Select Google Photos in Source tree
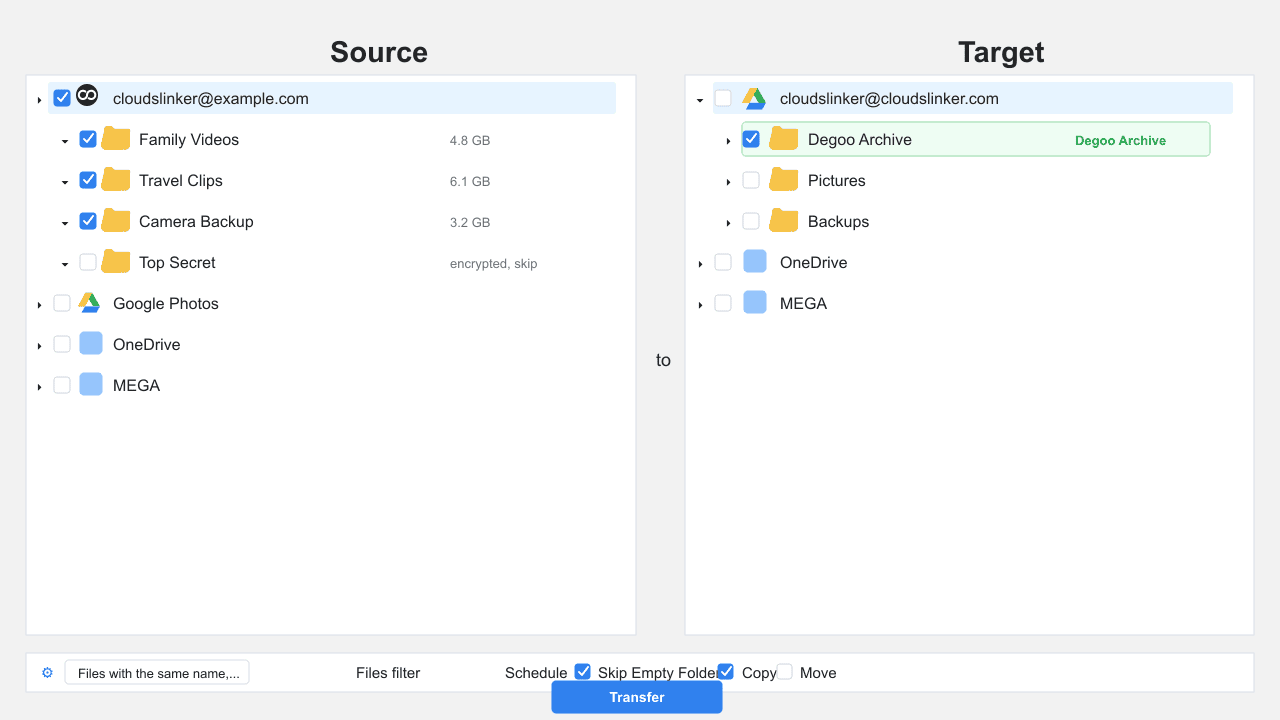 tap(166, 303)
